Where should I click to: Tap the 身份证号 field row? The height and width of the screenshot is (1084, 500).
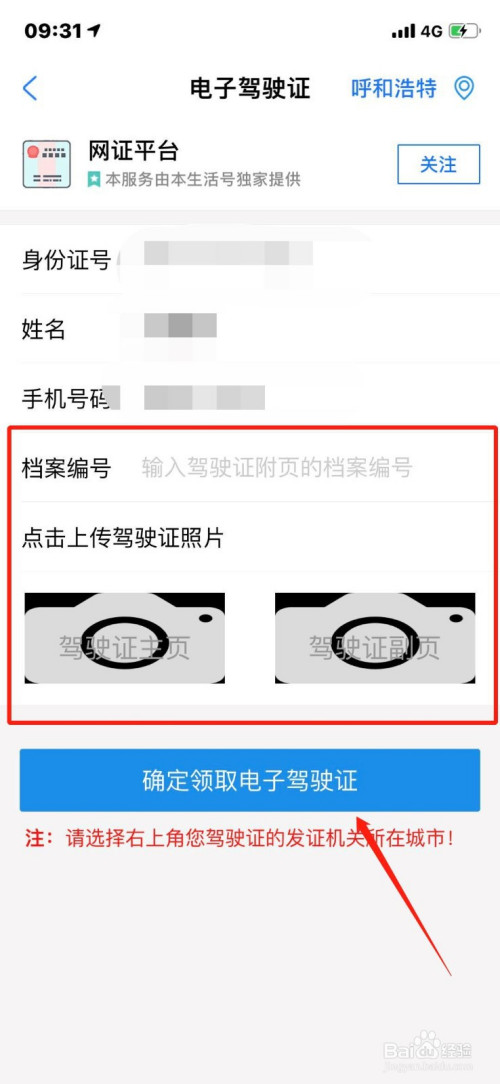pyautogui.click(x=250, y=260)
